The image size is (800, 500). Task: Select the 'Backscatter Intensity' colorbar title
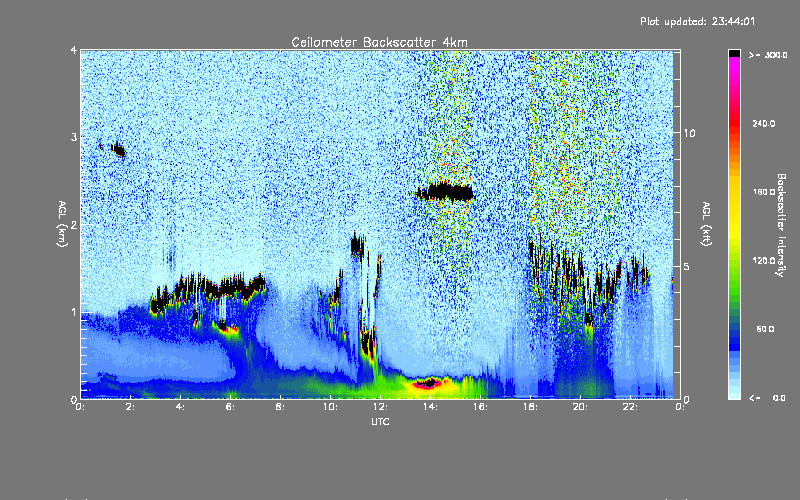tap(781, 225)
